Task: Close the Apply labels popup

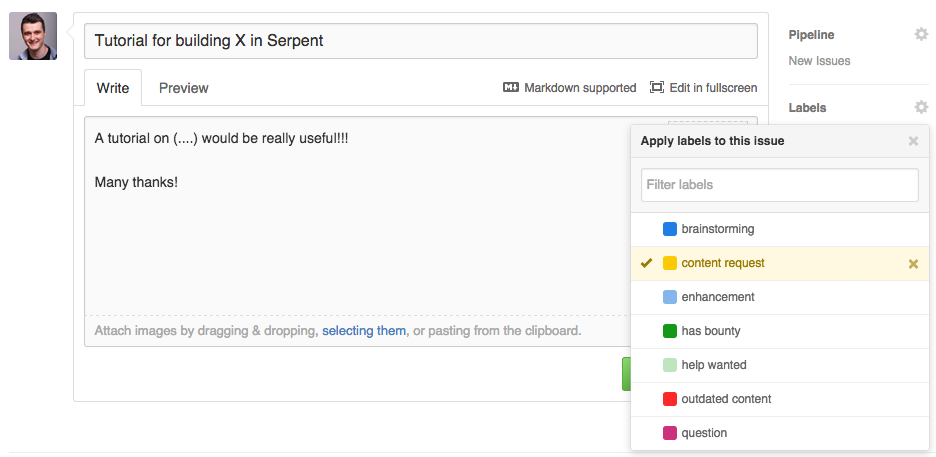Action: [x=913, y=141]
